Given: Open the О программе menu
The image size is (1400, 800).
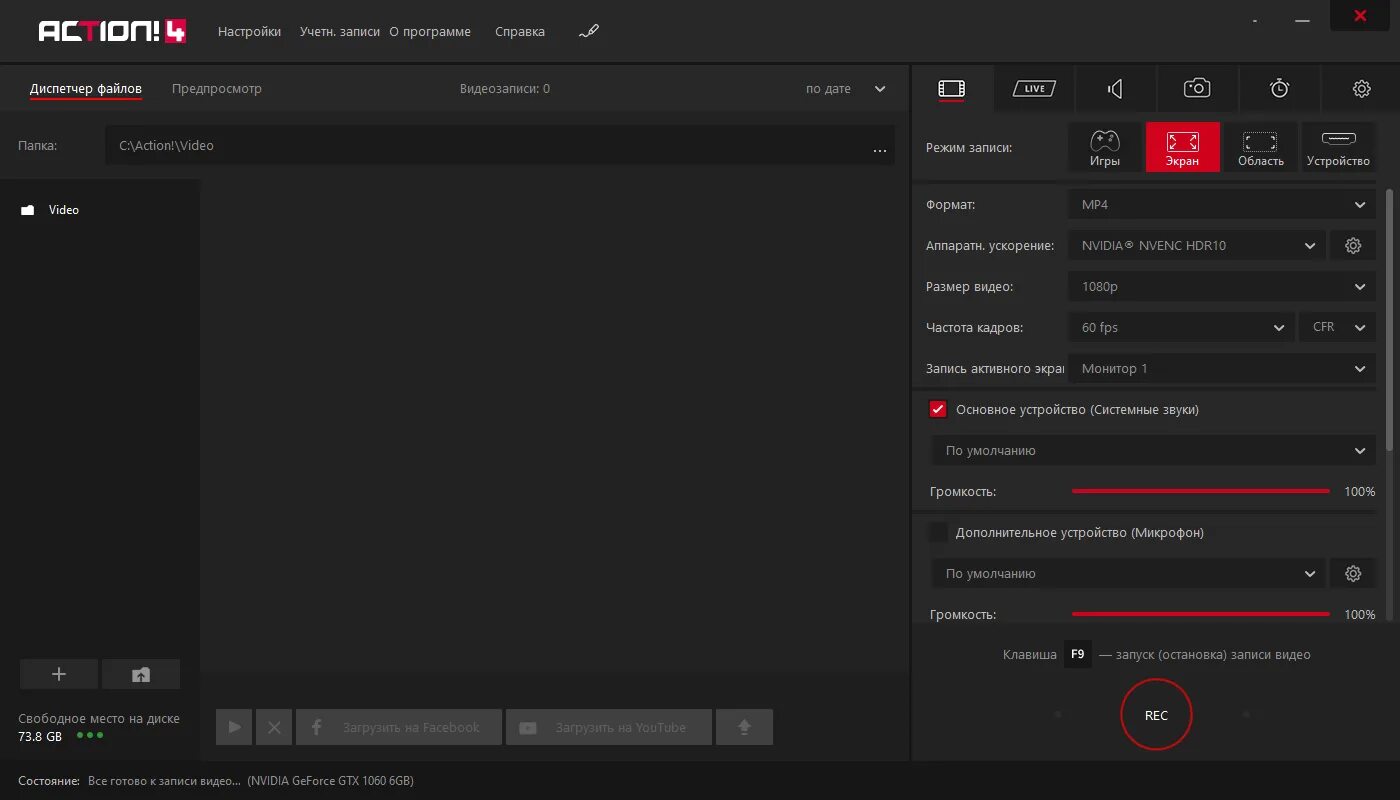Looking at the screenshot, I should click(430, 32).
